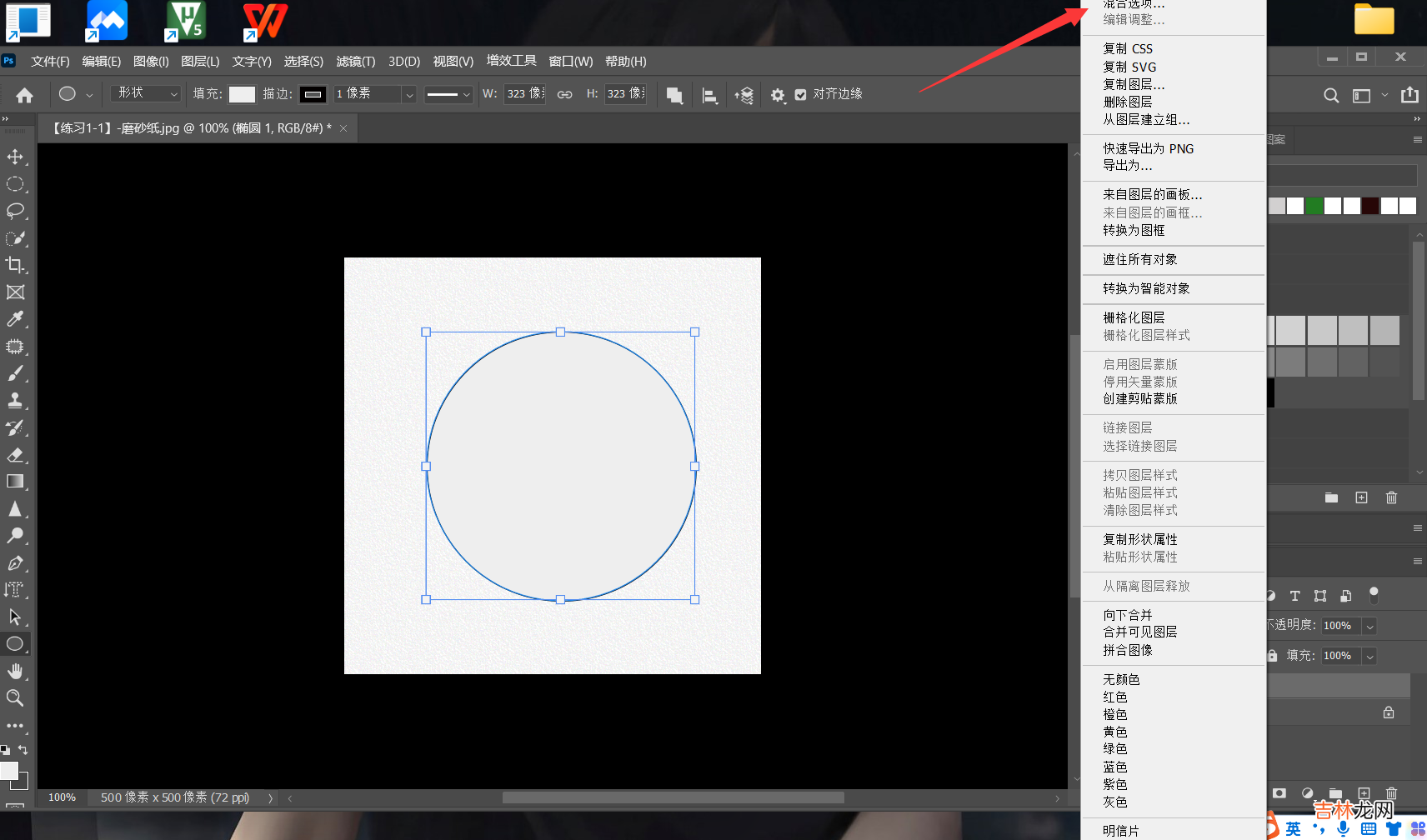Screen dimensions: 1427x840
Task: Select the Eraser tool
Action: pyautogui.click(x=15, y=455)
